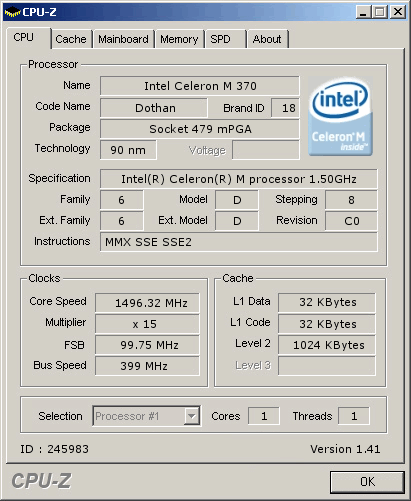Click the Processor #1 combo box
411x501 pixels.
point(147,416)
